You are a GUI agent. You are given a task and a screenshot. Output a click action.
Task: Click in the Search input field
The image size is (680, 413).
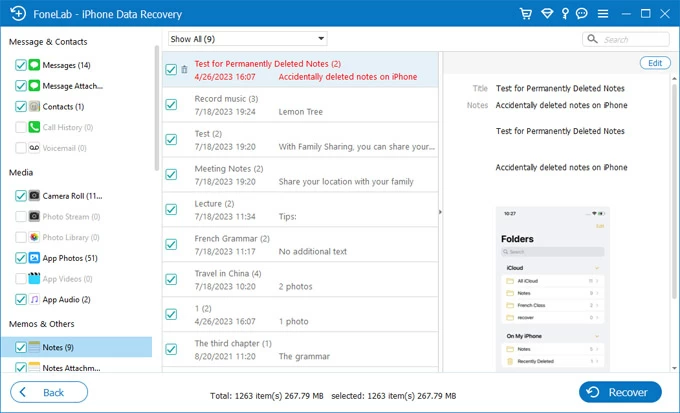click(x=632, y=39)
